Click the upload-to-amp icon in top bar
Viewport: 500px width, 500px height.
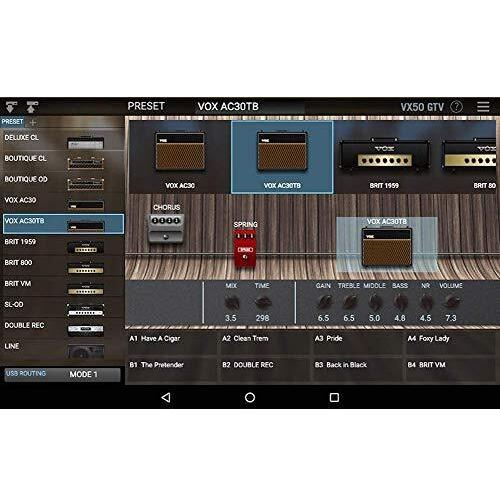click(32, 107)
